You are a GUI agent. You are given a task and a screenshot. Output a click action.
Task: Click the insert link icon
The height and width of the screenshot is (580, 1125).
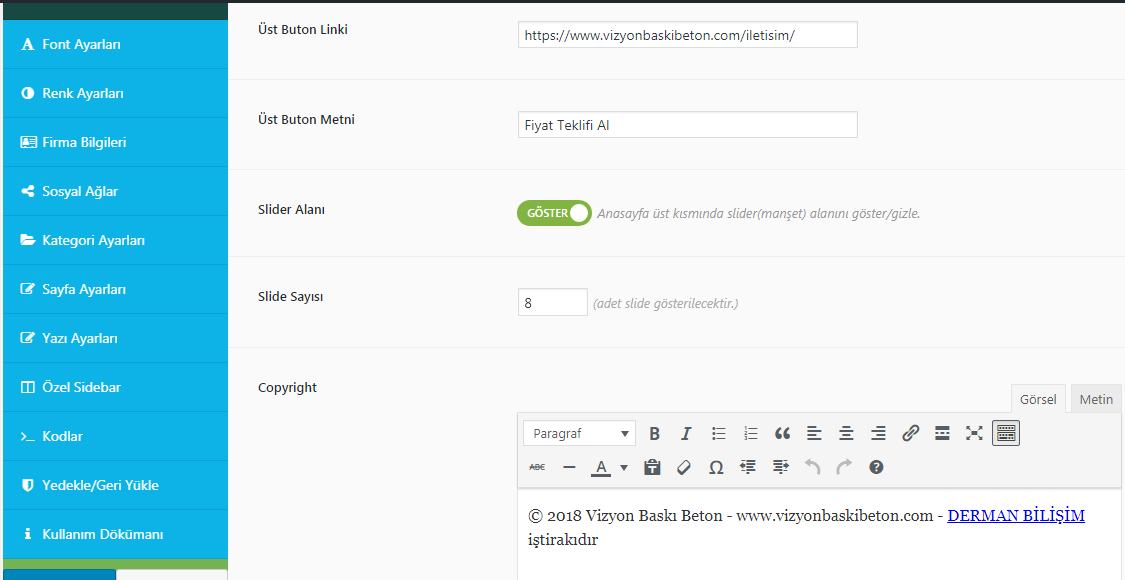[910, 433]
